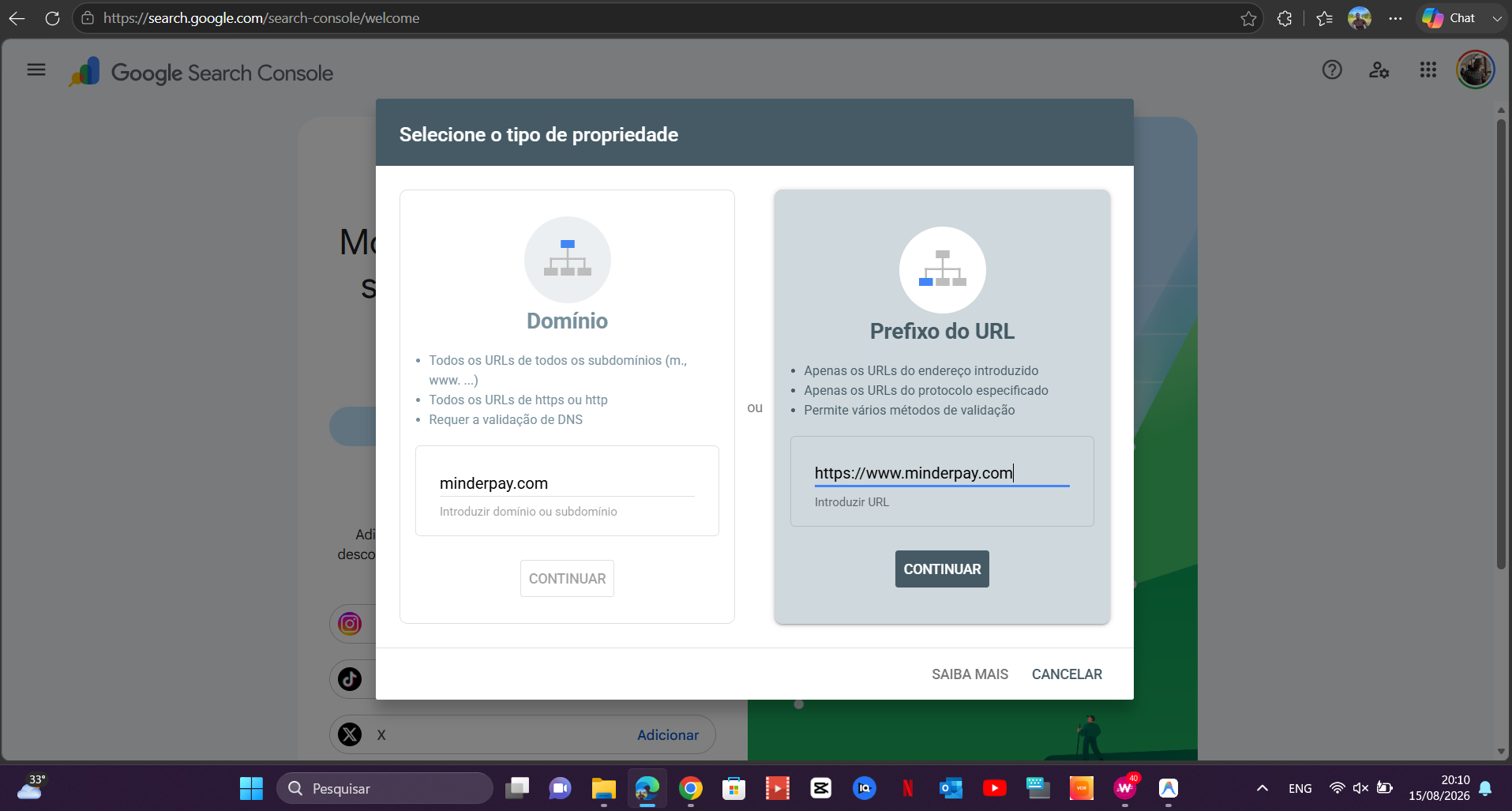The image size is (1512, 811).
Task: Show hidden system tray icons
Action: [1263, 788]
